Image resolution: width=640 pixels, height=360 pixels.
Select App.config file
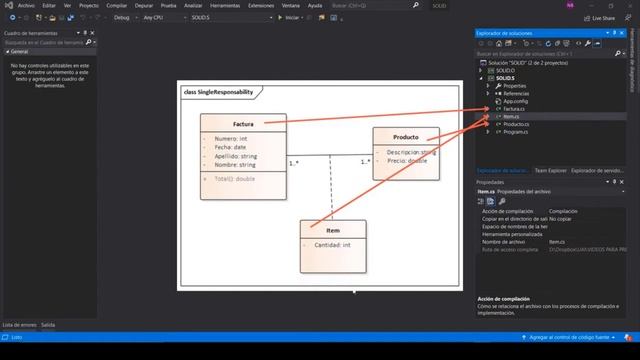(x=515, y=101)
